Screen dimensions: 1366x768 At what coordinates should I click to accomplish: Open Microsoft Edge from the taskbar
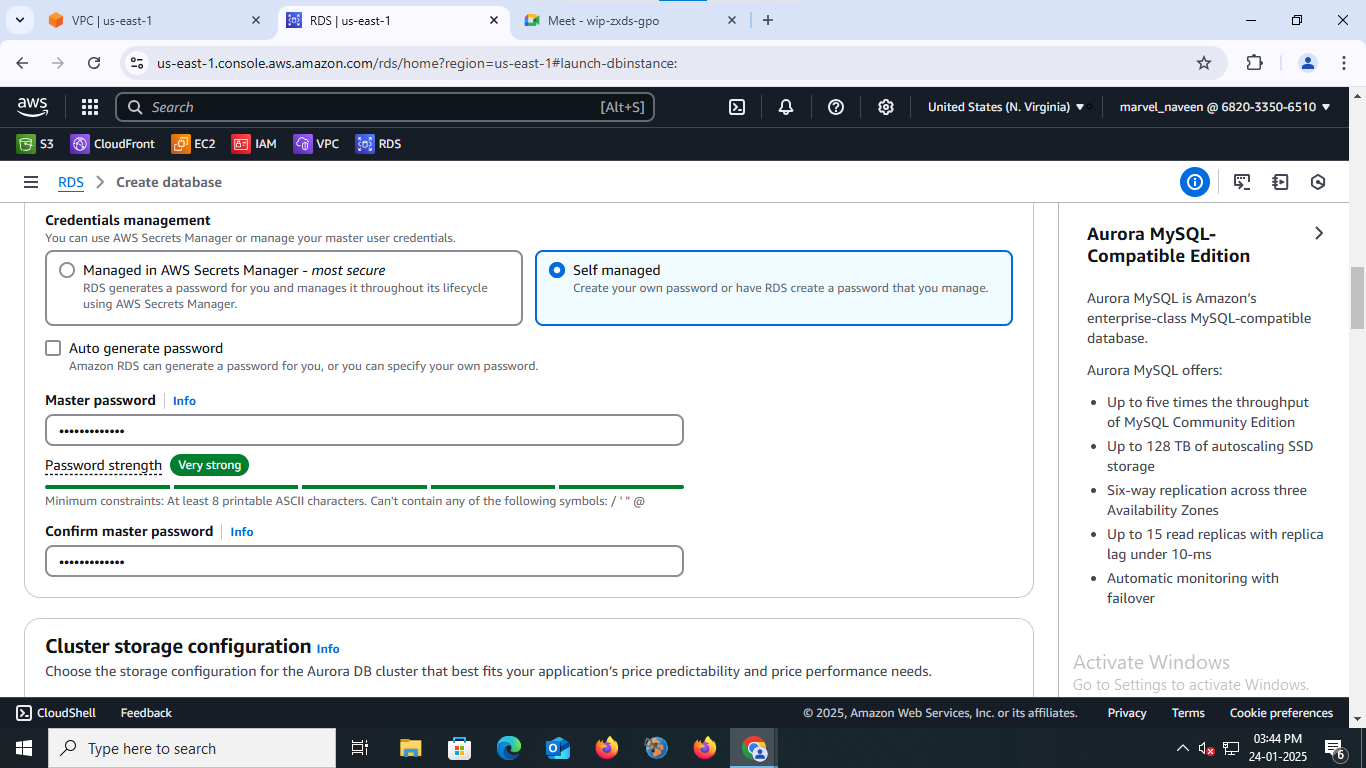(x=509, y=748)
